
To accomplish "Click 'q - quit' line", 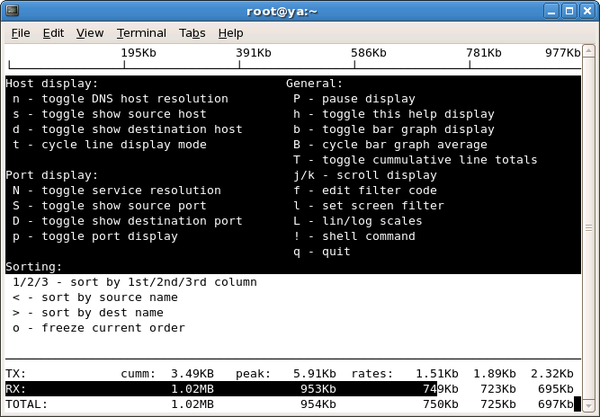I will 322,252.
